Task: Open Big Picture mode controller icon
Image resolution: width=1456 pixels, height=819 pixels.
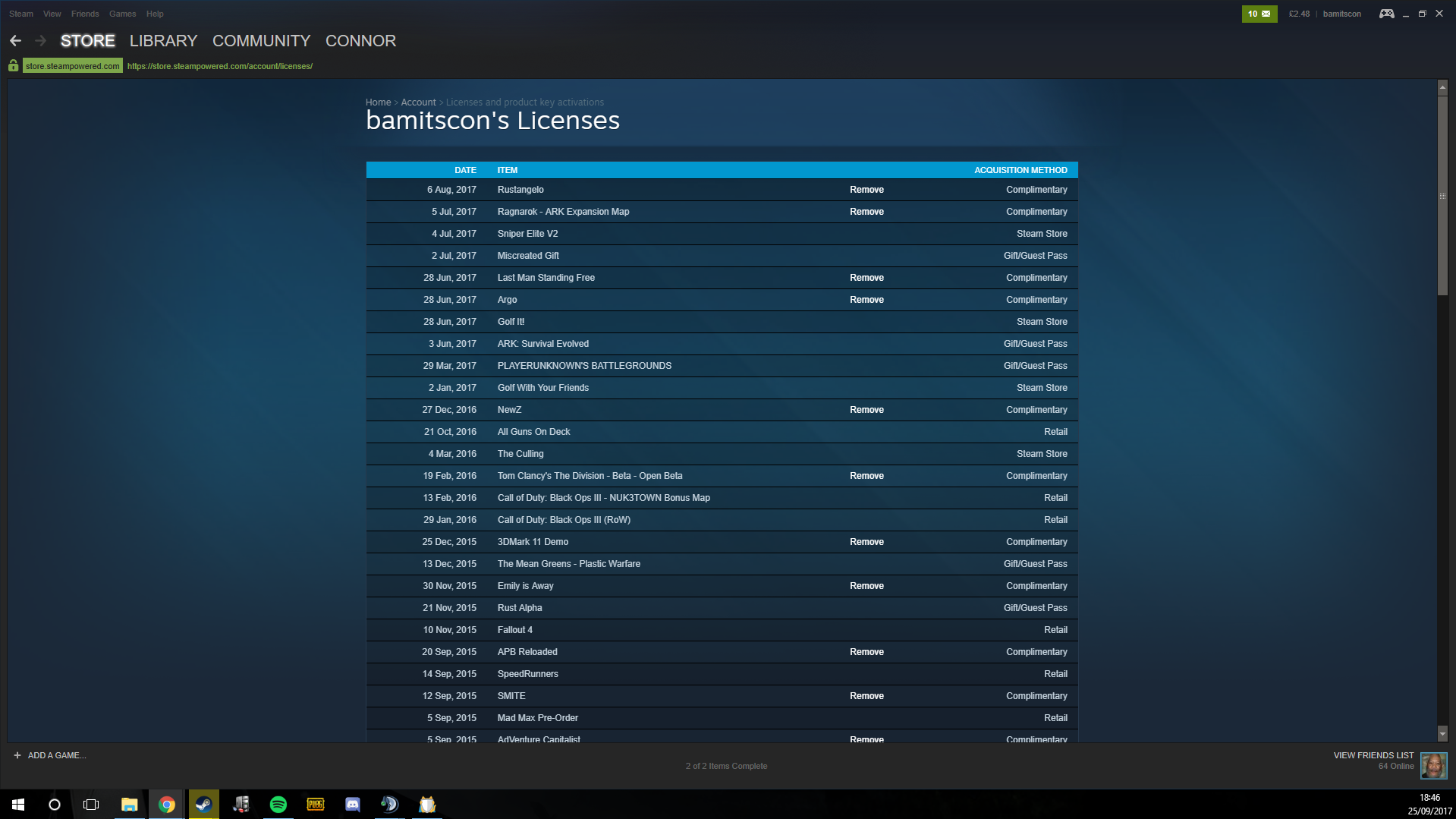Action: [1386, 14]
